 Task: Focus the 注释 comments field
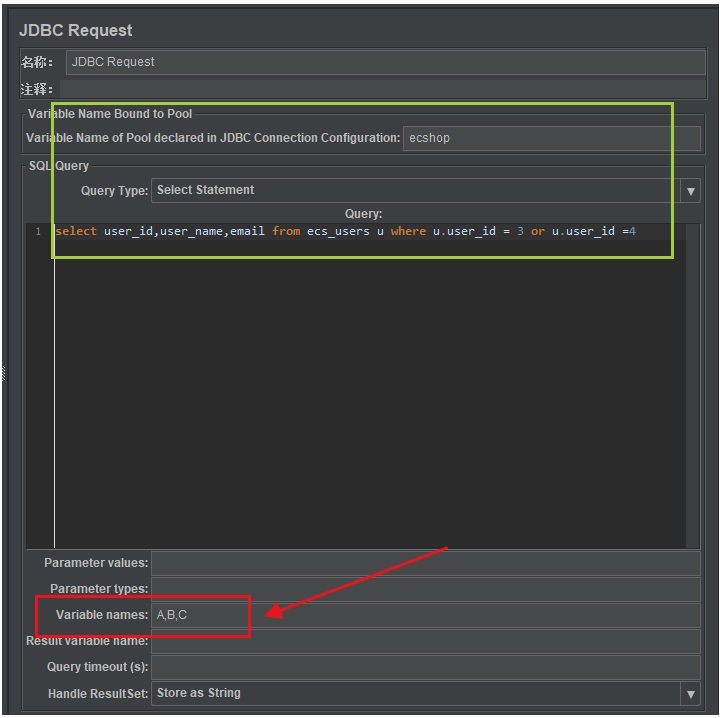(384, 89)
